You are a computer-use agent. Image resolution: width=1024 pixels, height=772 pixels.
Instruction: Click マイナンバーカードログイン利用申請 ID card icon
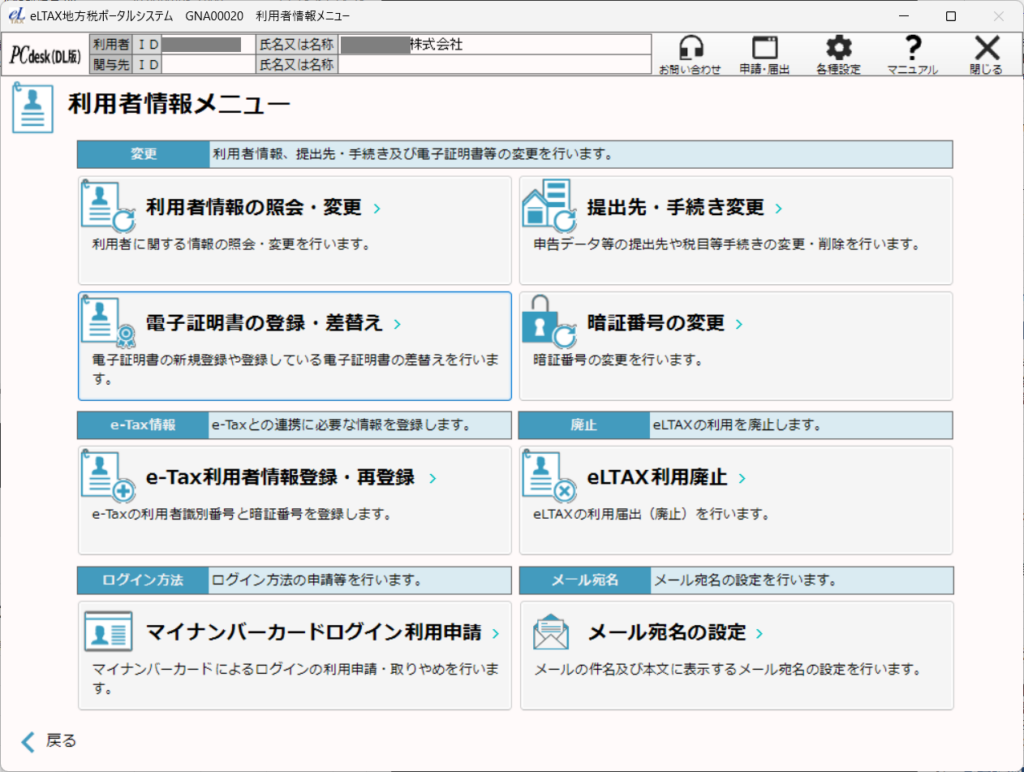click(x=108, y=632)
